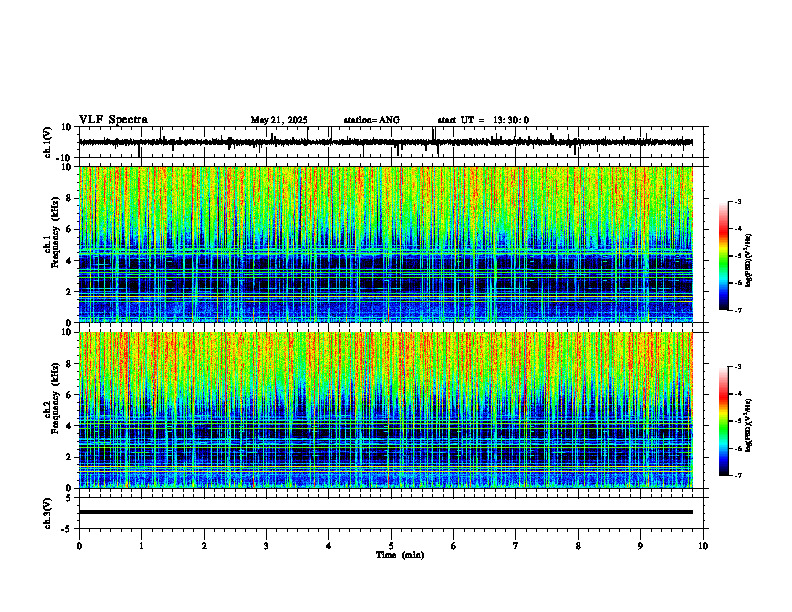Click time-axis tick label "7"
The width and height of the screenshot is (792, 612).
[x=516, y=546]
